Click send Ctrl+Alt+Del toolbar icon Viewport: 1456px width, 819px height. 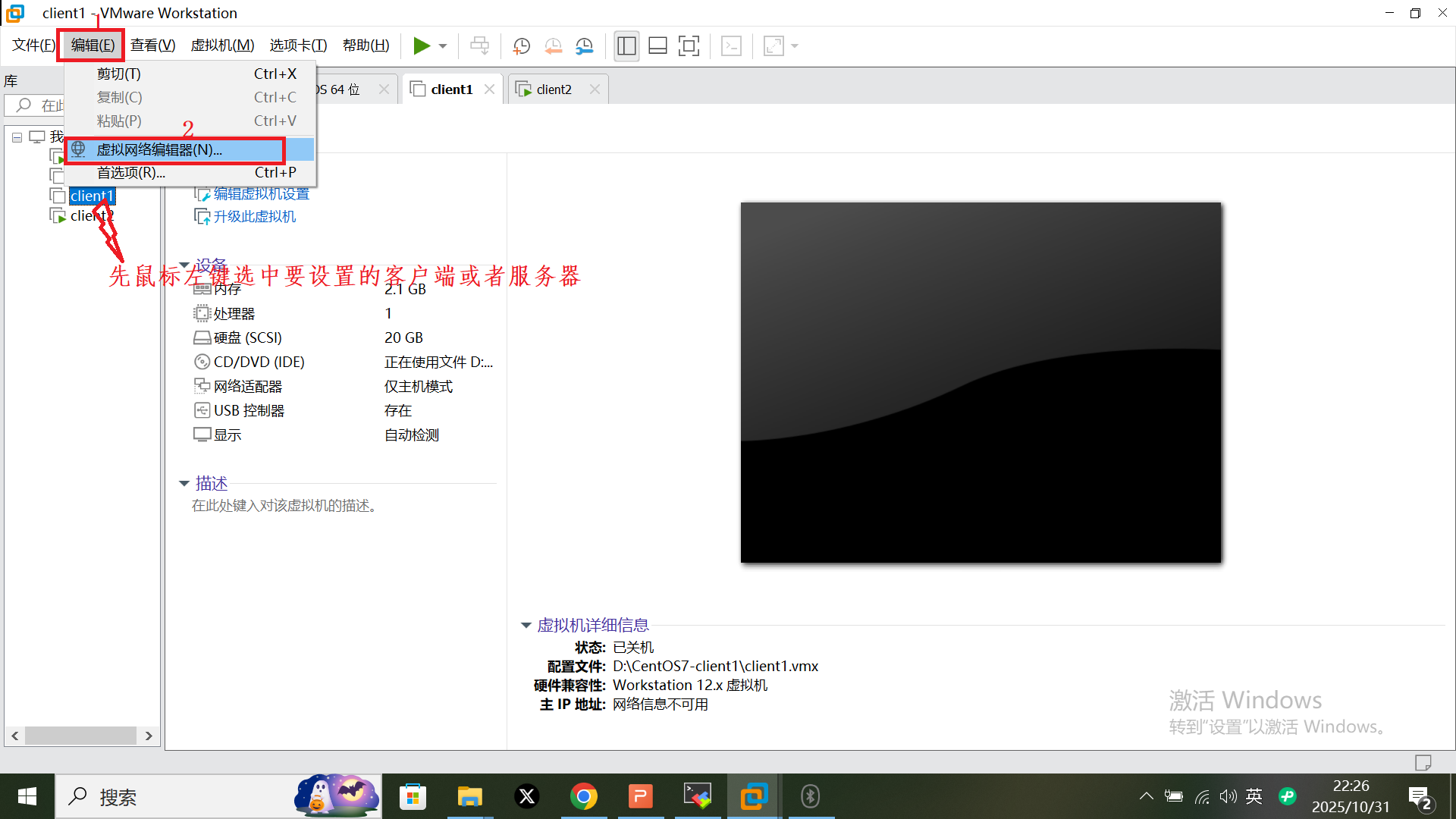point(479,46)
